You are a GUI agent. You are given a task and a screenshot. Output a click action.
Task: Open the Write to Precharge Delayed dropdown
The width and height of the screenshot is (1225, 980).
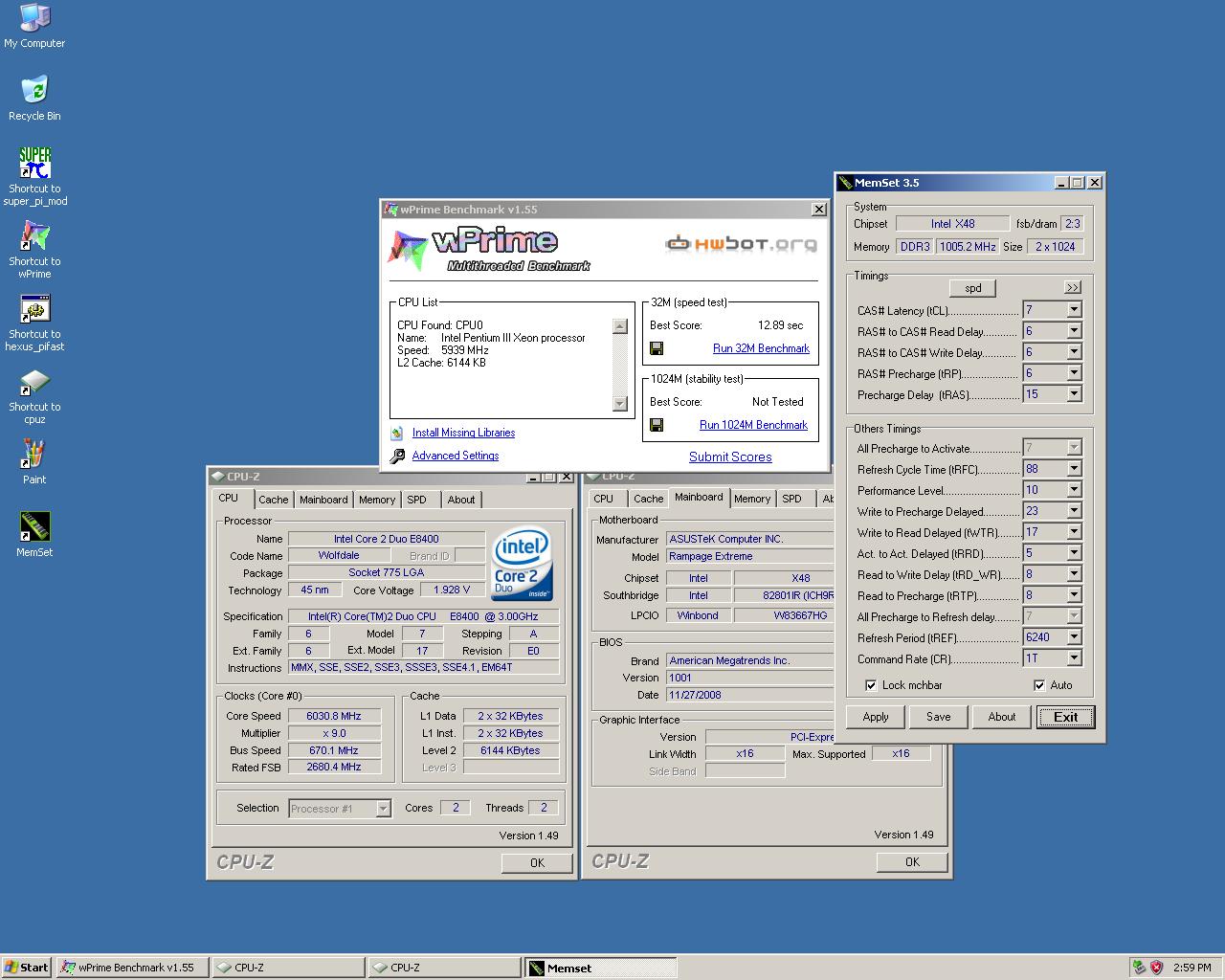1074,511
